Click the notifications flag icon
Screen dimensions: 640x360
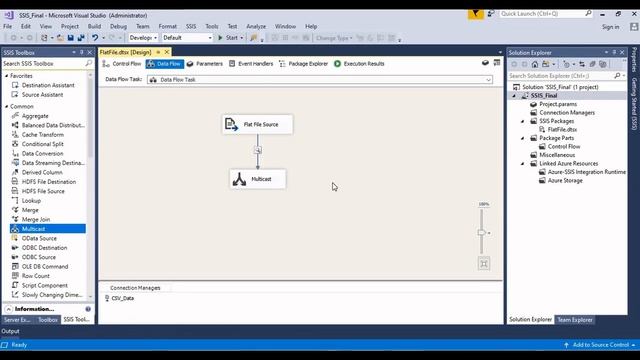tap(476, 14)
